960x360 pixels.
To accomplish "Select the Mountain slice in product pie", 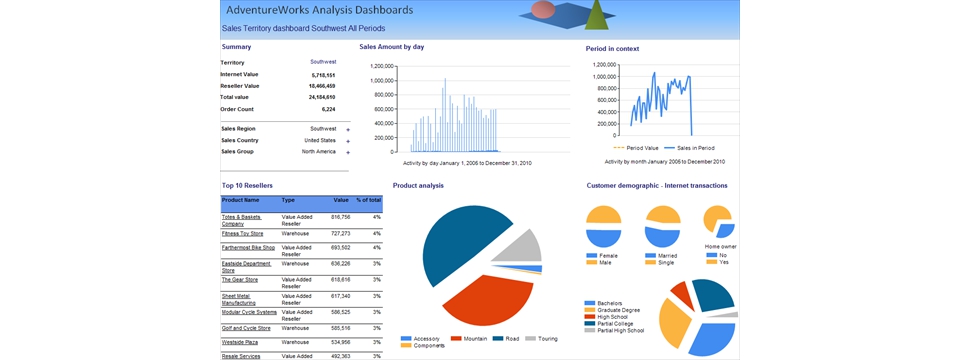I will point(490,300).
